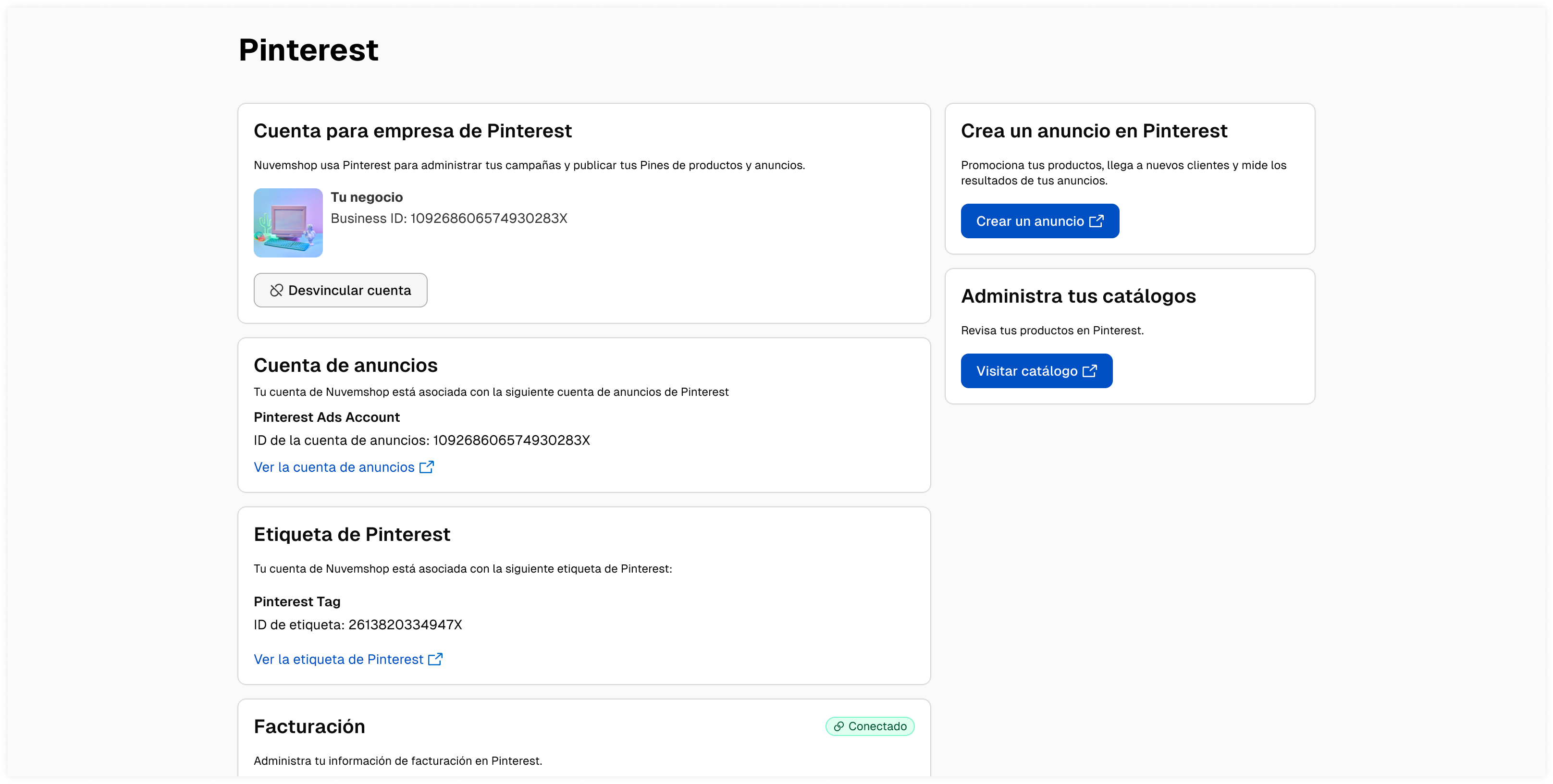Click the 'Pinterest' page title
The width and height of the screenshot is (1553, 784).
(x=308, y=49)
